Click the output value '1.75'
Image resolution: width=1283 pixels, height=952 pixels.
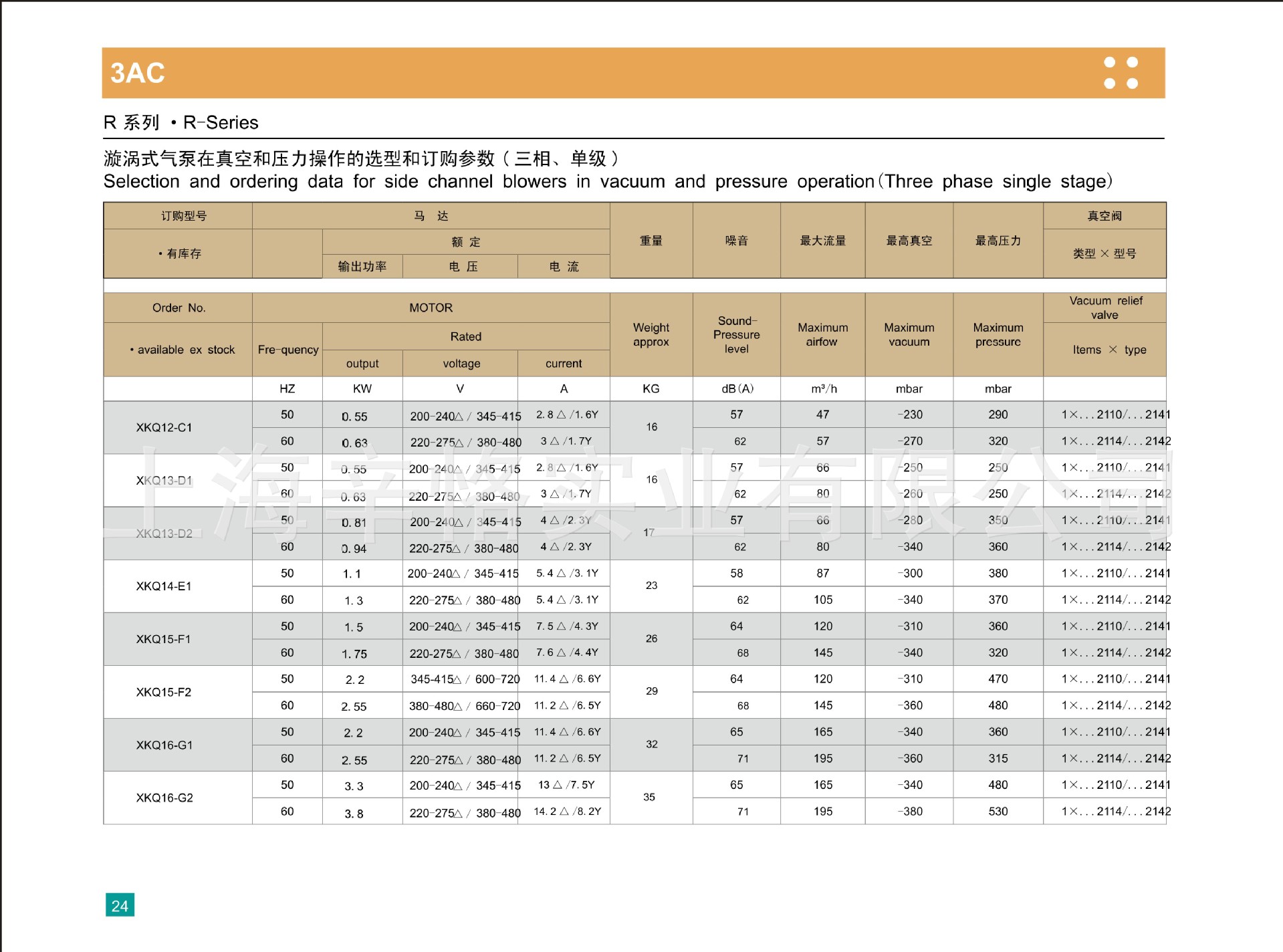[354, 654]
